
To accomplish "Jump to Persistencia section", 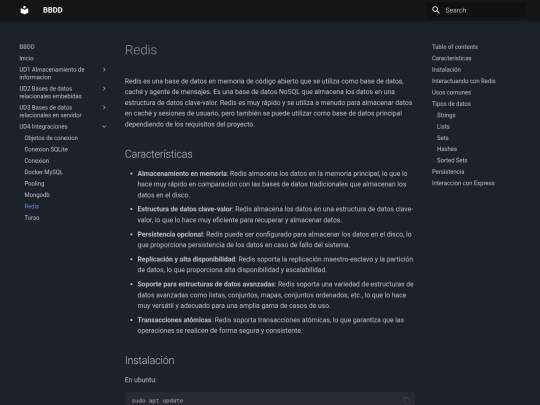I will [x=448, y=172].
